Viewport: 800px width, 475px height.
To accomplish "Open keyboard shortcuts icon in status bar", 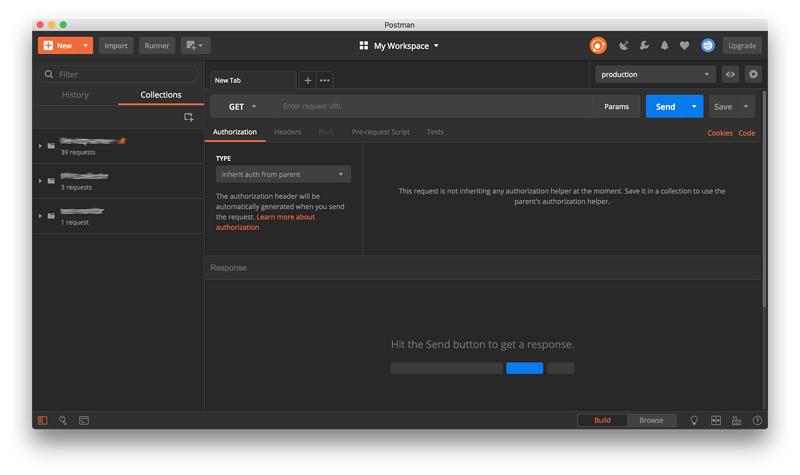I will 736,421.
